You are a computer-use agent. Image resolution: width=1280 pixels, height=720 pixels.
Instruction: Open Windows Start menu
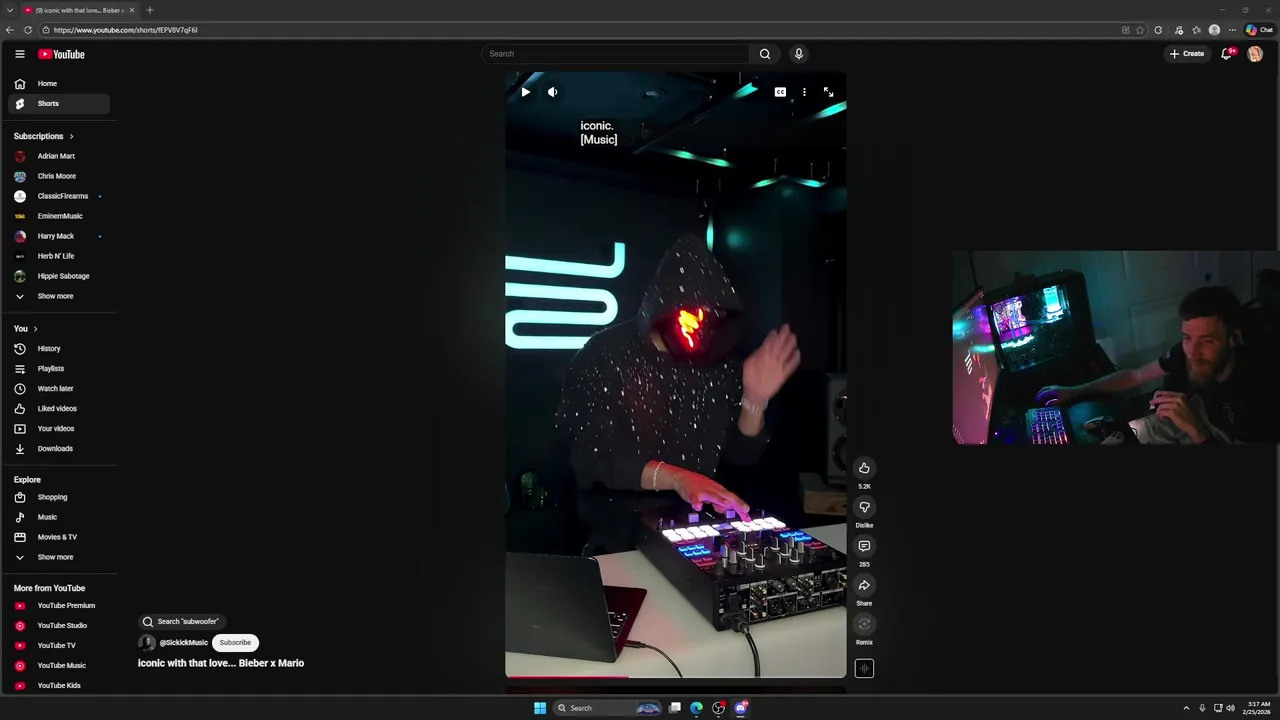pyautogui.click(x=540, y=708)
